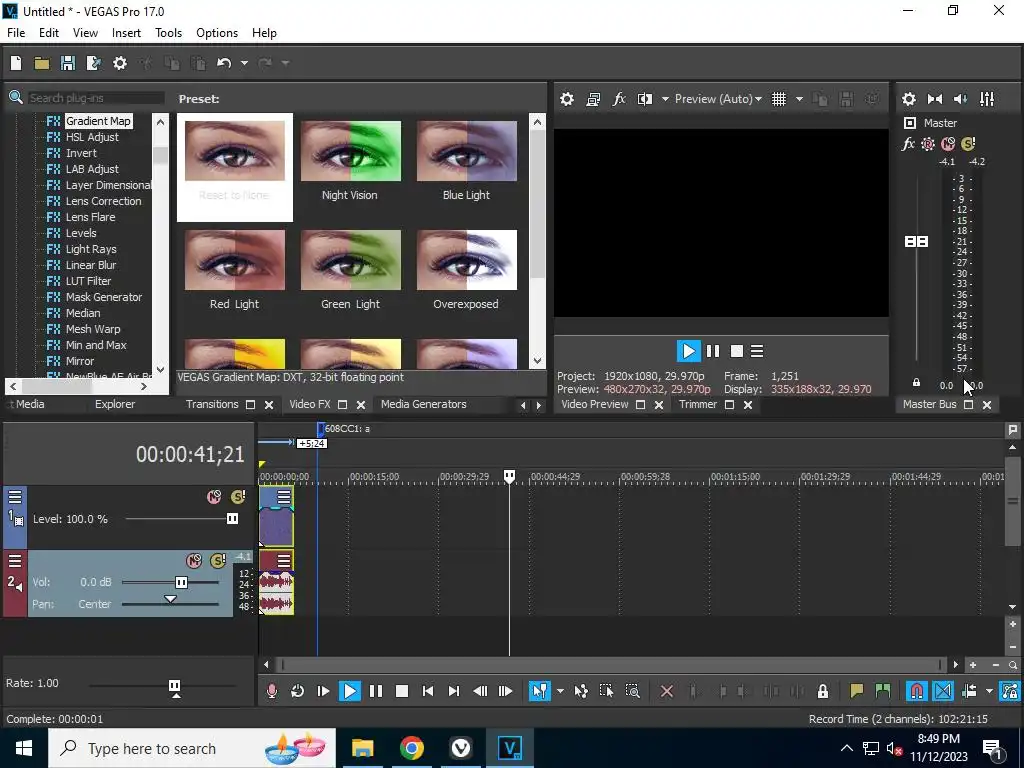Solo audio track 2
Image resolution: width=1024 pixels, height=768 pixels.
[218, 560]
